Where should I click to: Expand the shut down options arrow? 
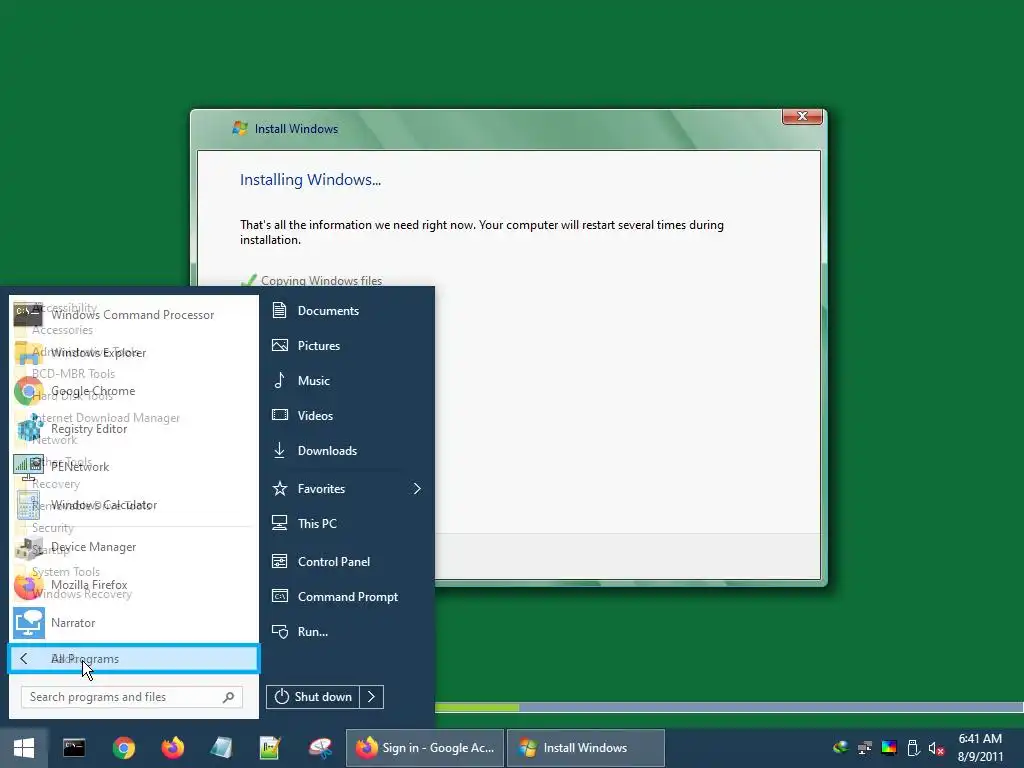pyautogui.click(x=372, y=697)
